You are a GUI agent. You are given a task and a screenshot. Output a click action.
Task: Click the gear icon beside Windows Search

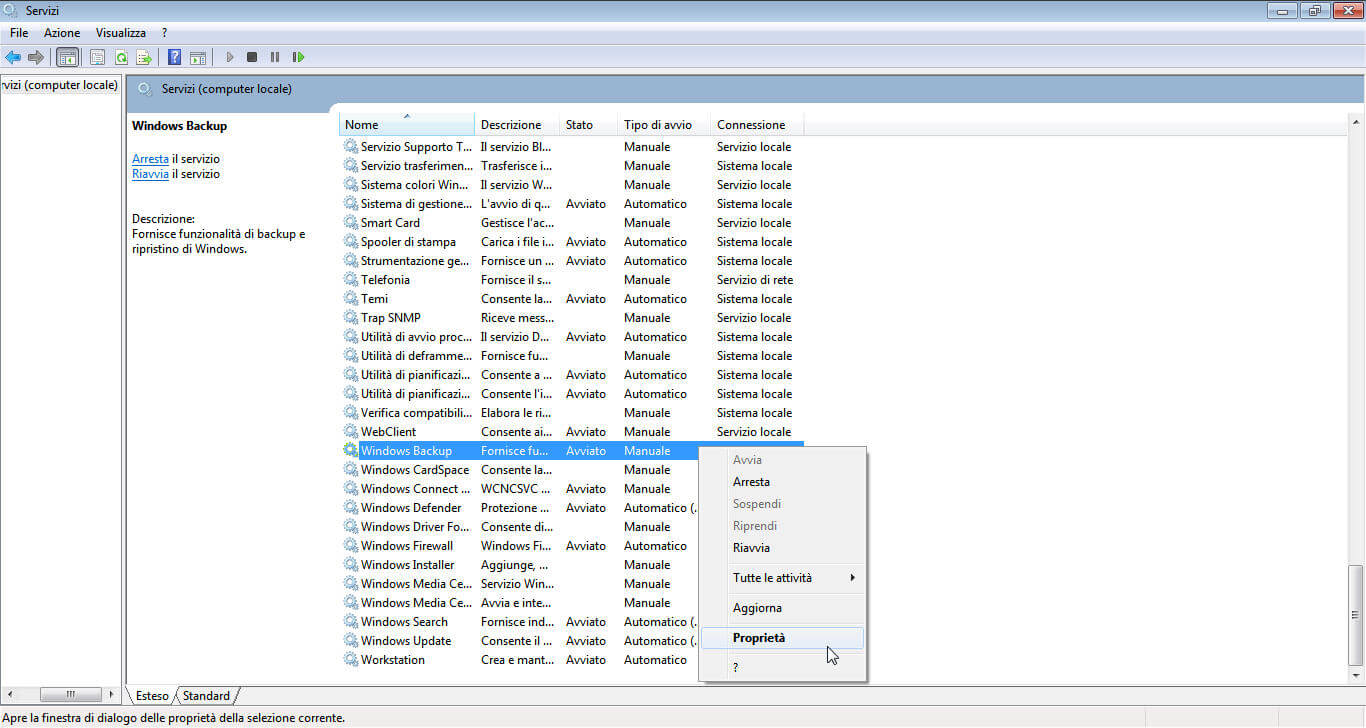click(351, 622)
